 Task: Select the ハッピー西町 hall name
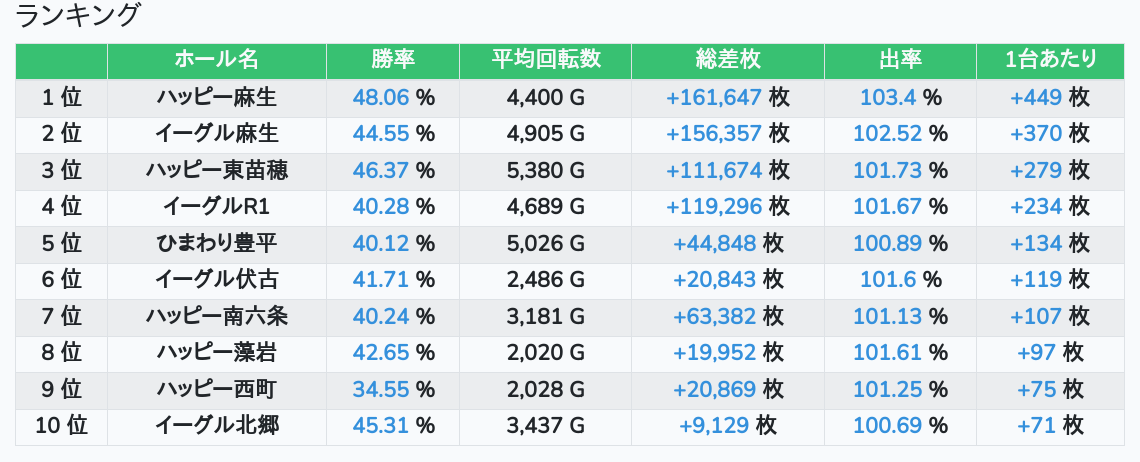coord(216,389)
